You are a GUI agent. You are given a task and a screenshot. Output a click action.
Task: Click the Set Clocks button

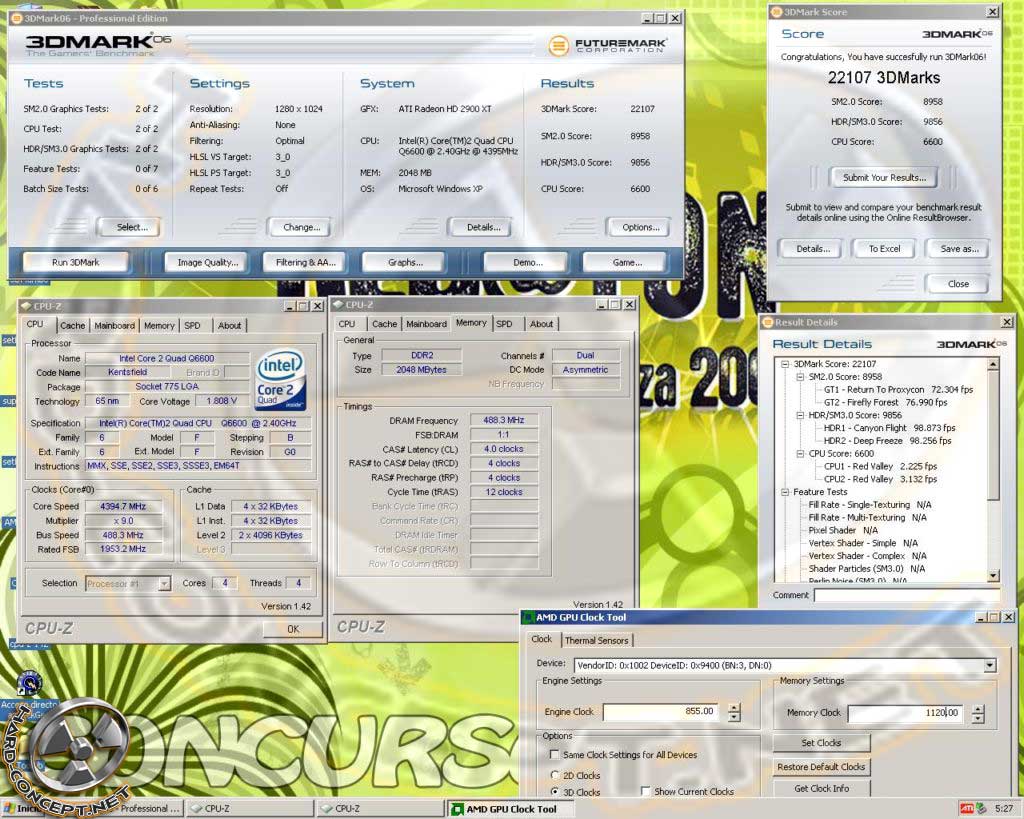[x=822, y=743]
